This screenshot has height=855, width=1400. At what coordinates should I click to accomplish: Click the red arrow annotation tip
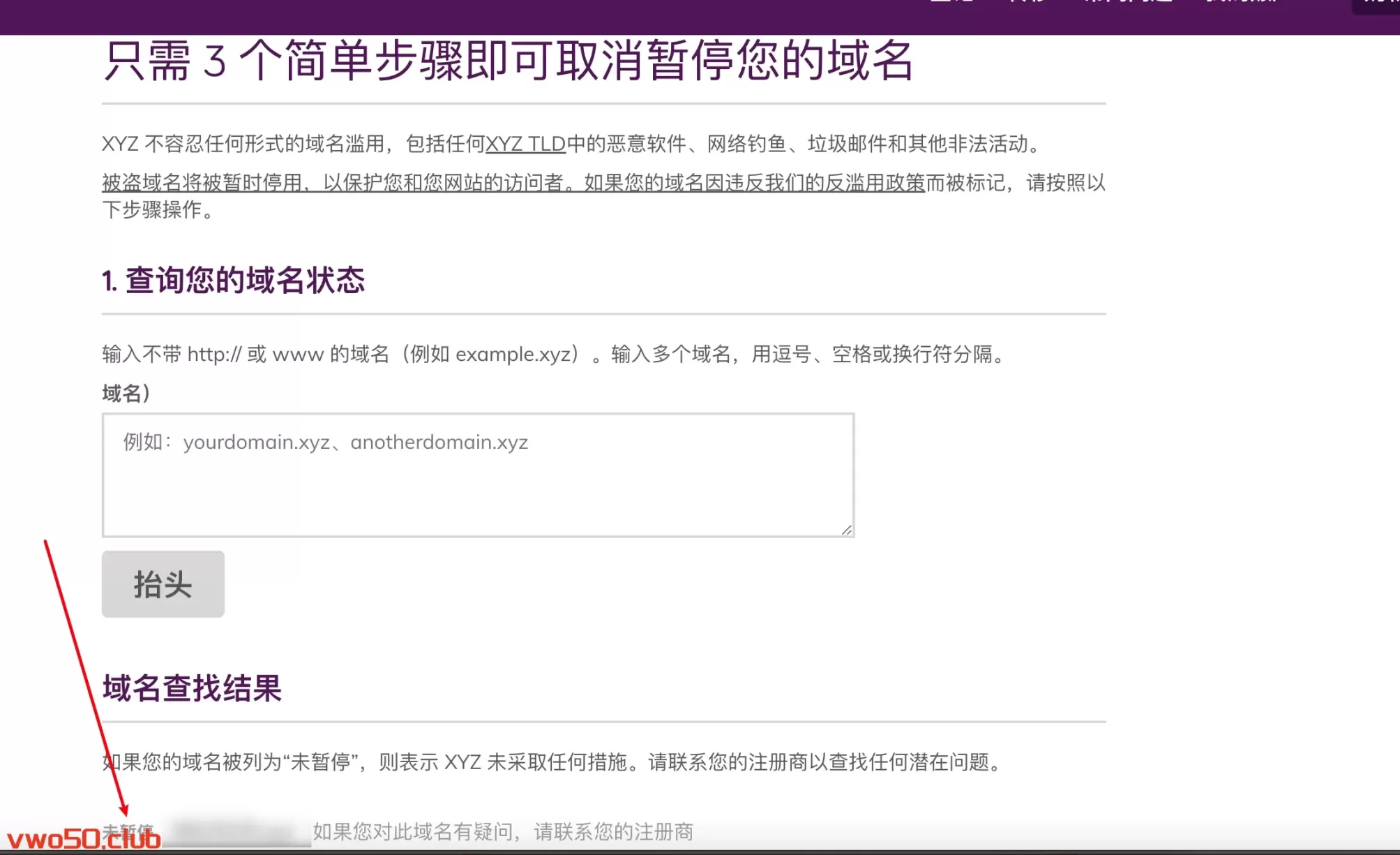pos(126,814)
